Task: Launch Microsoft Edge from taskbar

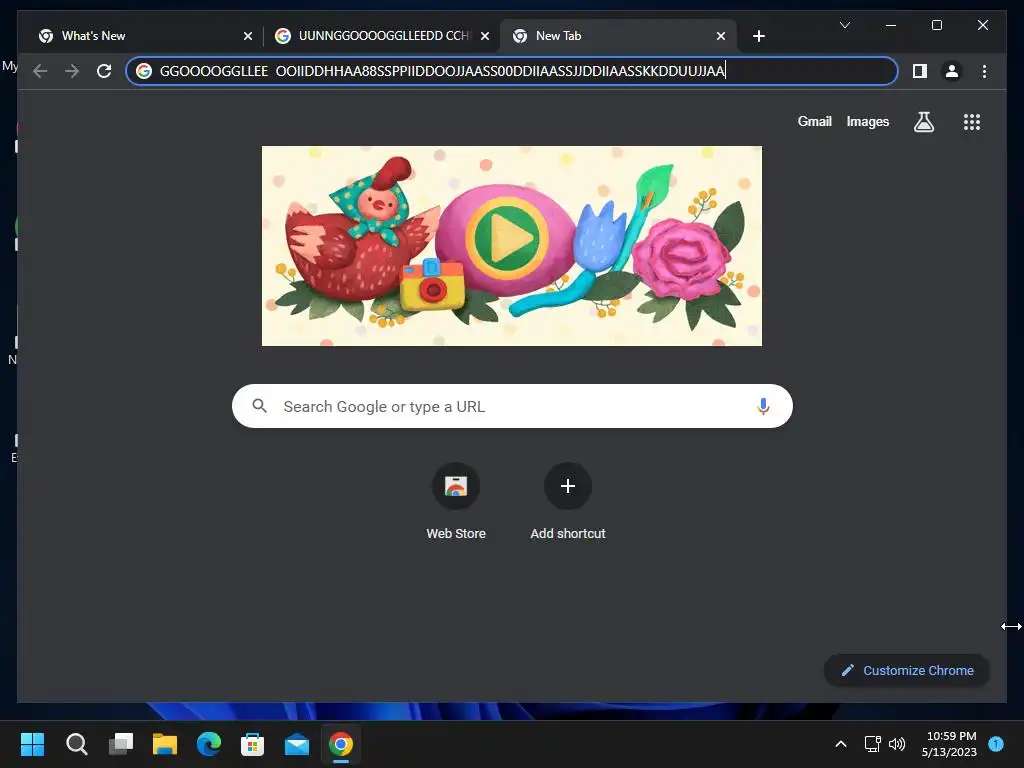Action: 209,744
